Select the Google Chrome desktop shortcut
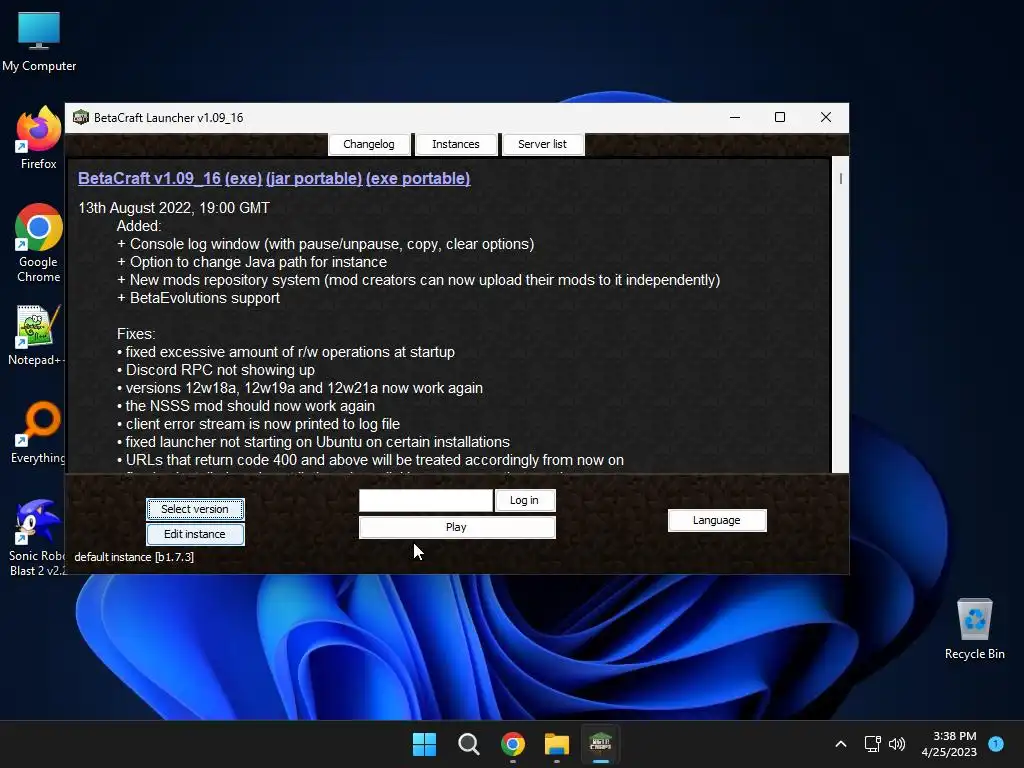The width and height of the screenshot is (1024, 768). (x=39, y=243)
